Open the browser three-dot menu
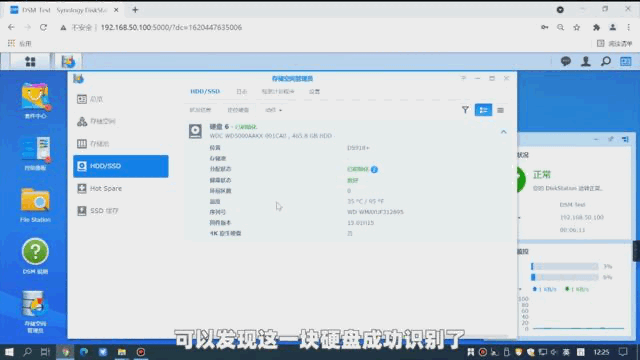This screenshot has width=640, height=360. click(629, 27)
